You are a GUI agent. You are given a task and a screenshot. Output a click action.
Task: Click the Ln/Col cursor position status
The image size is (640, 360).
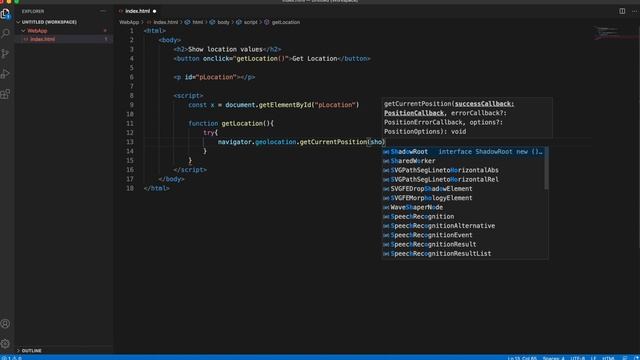click(x=522, y=358)
